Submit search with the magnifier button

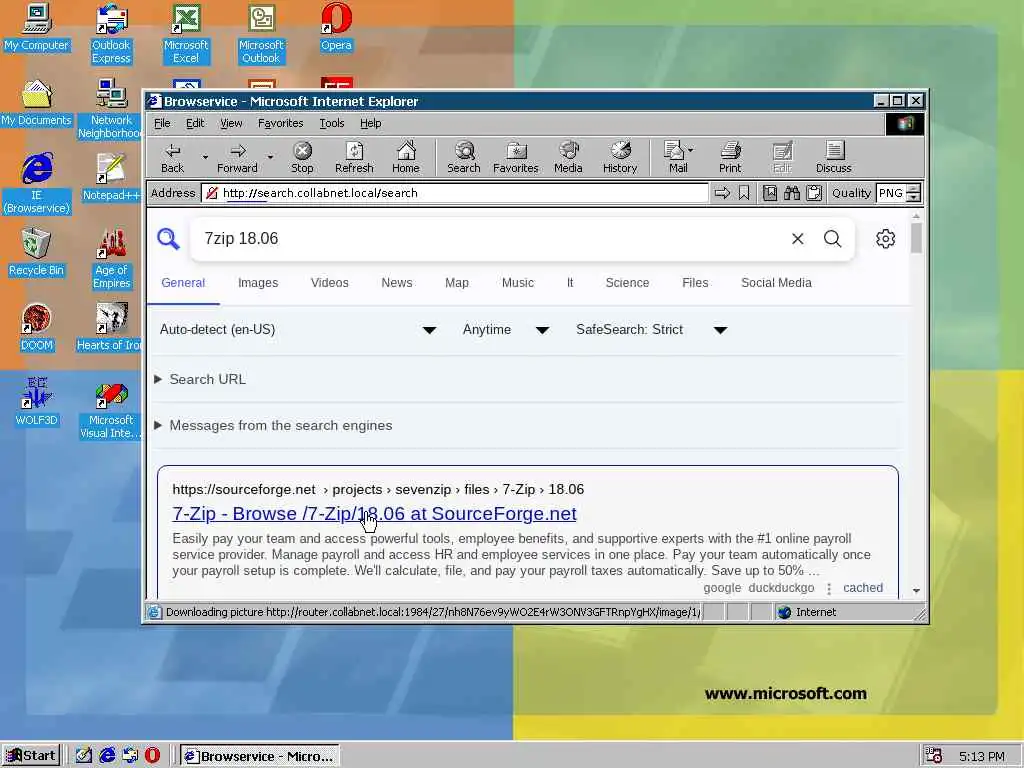(833, 239)
